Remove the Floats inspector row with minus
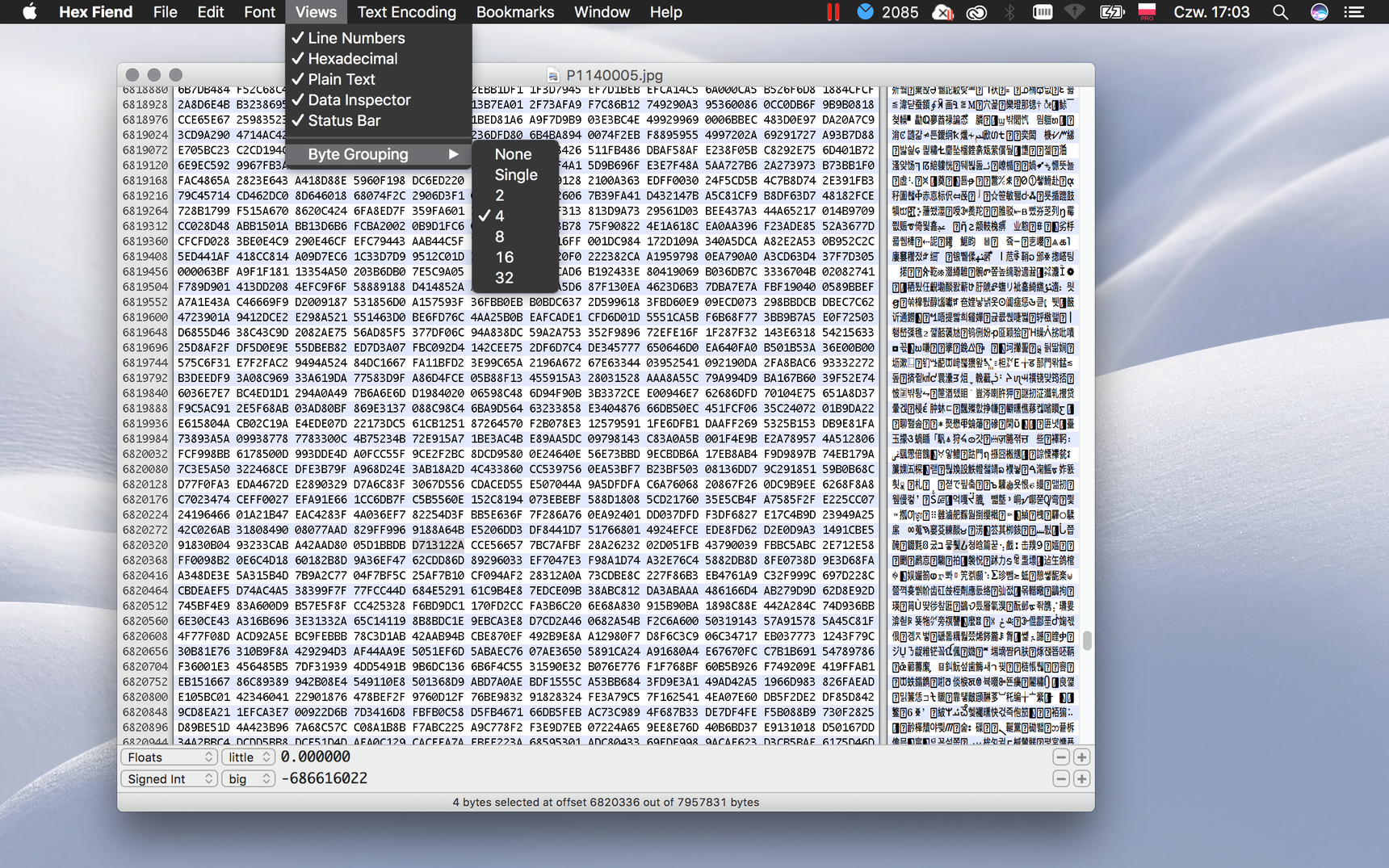The height and width of the screenshot is (868, 1389). pos(1061,757)
